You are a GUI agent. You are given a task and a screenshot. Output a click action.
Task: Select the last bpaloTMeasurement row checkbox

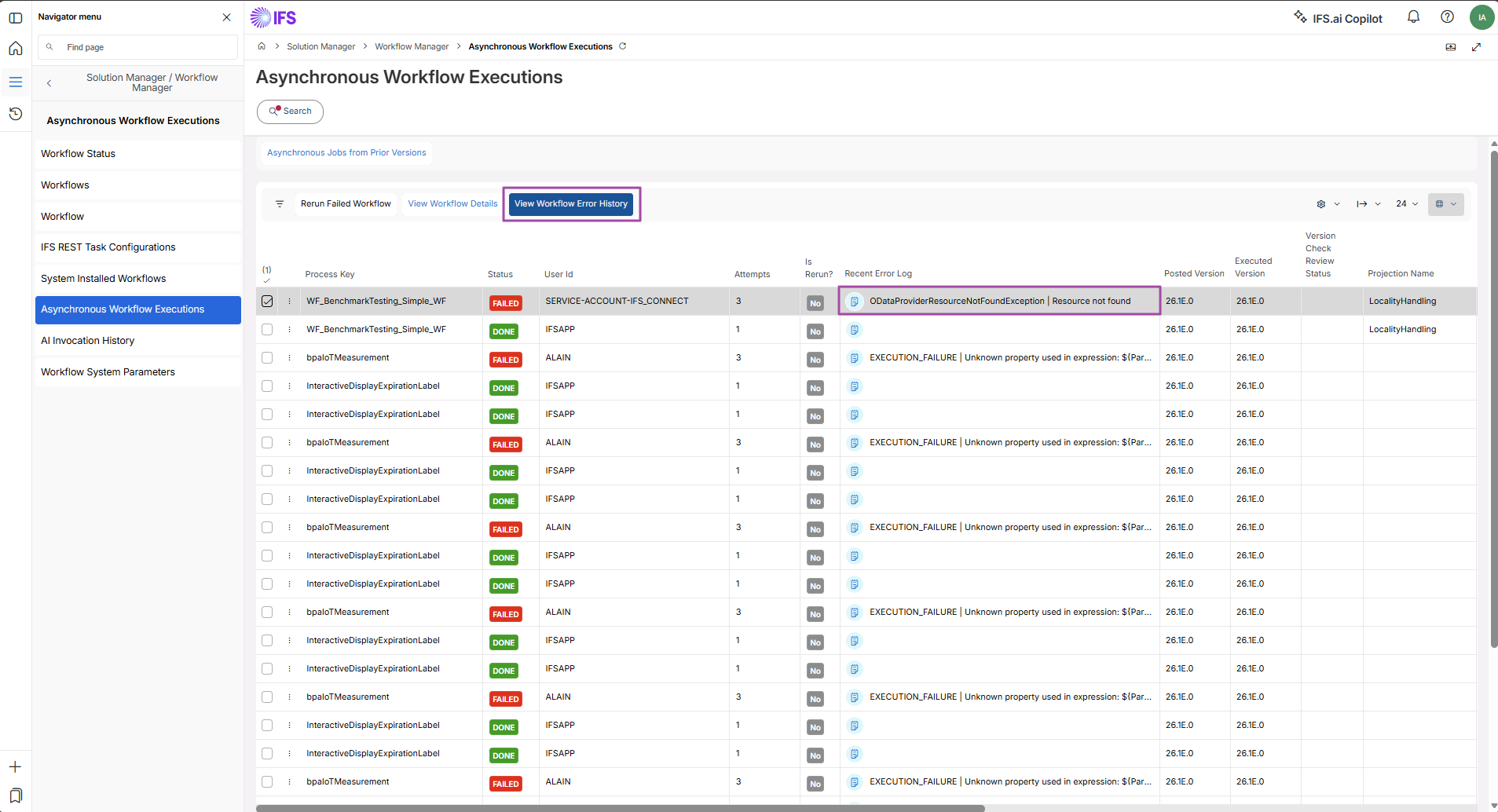click(x=267, y=782)
